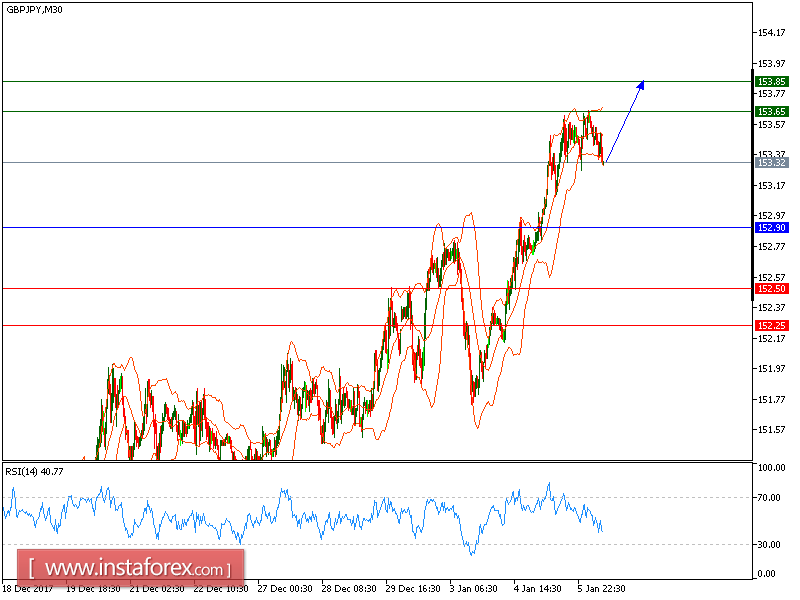Click the blue upward trend arrow
This screenshot has height=600, width=800.
point(625,120)
